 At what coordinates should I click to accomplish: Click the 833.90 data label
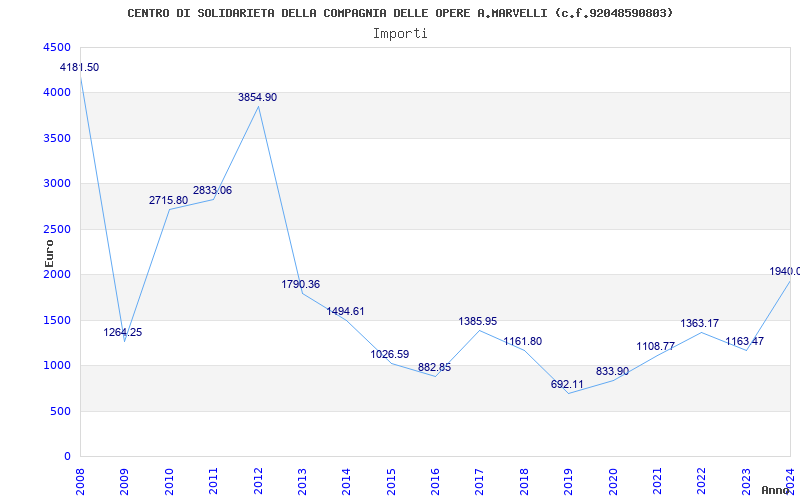tap(612, 371)
